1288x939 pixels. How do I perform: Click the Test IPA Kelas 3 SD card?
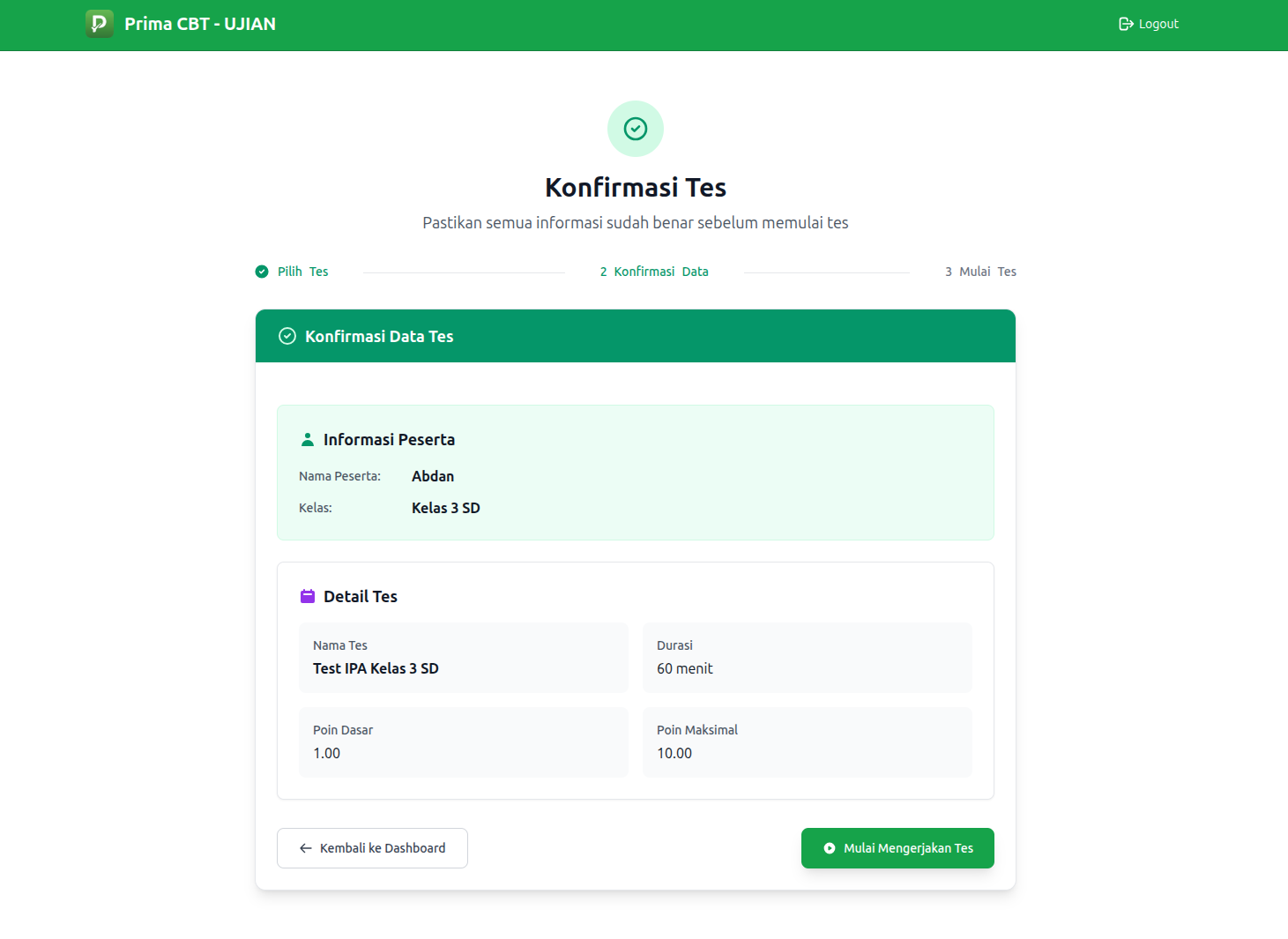click(x=464, y=658)
